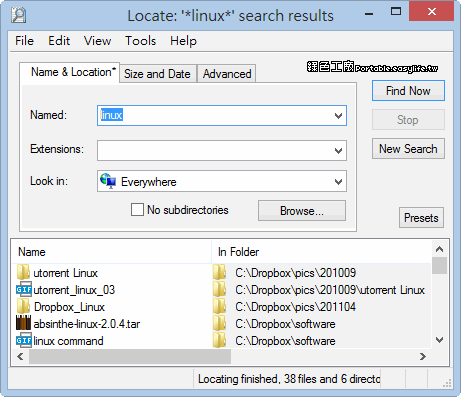Click the 'Locating finished' status bar text

pos(289,379)
